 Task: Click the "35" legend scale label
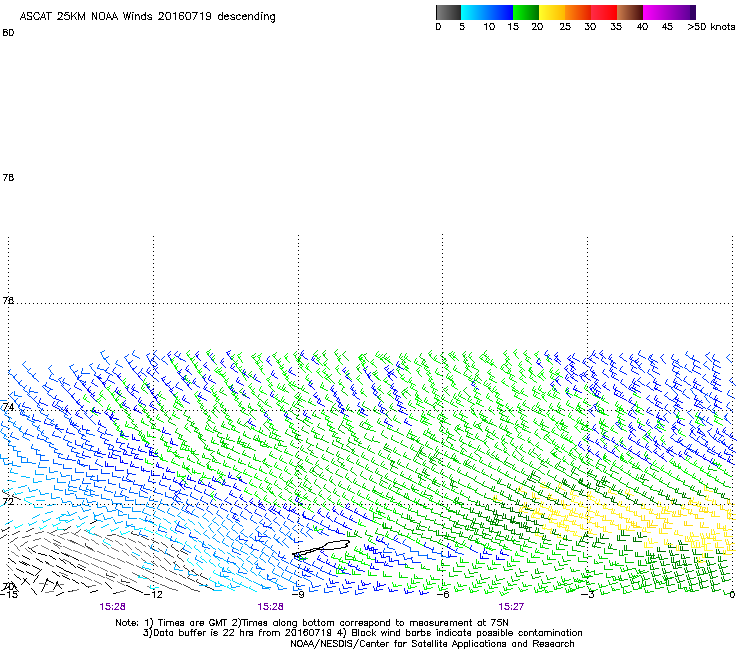tap(616, 27)
